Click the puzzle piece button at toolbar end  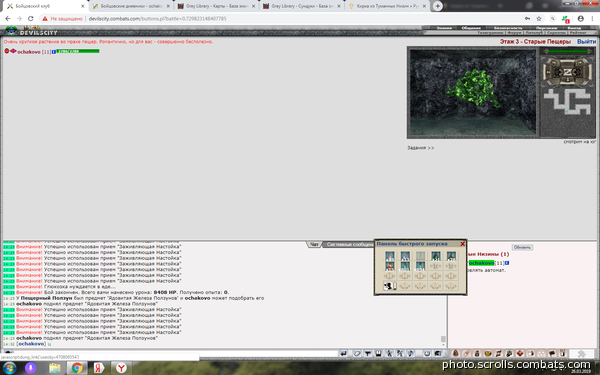582,354
